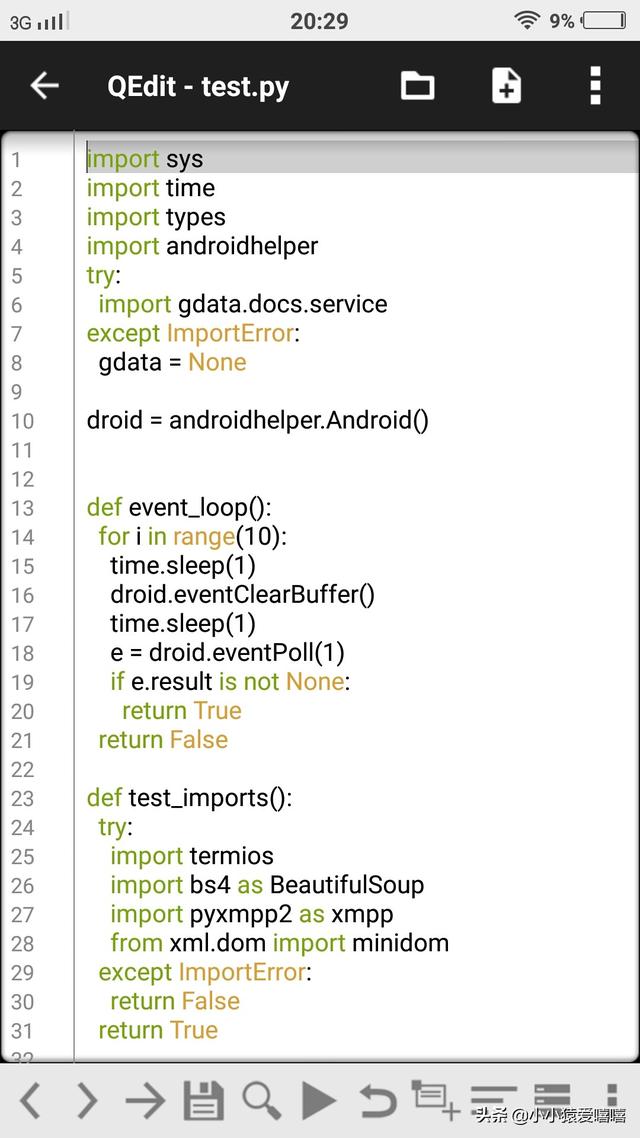640x1138 pixels.
Task: Create a new file with the plus-document icon
Action: [x=507, y=86]
